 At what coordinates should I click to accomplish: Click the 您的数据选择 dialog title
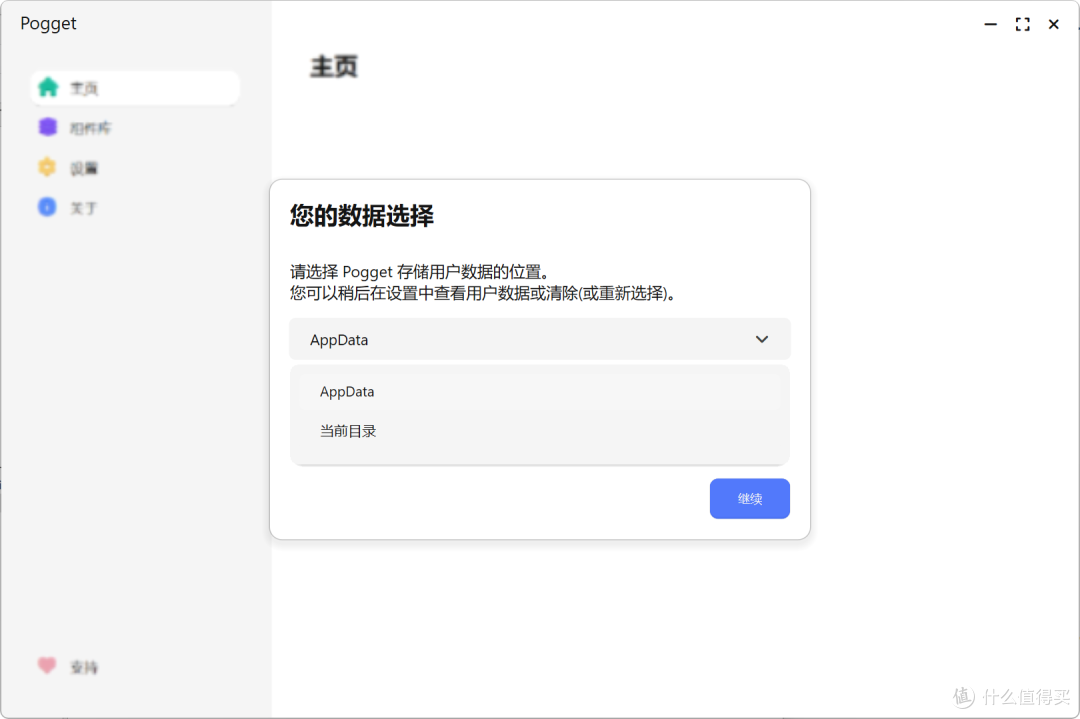(x=362, y=216)
